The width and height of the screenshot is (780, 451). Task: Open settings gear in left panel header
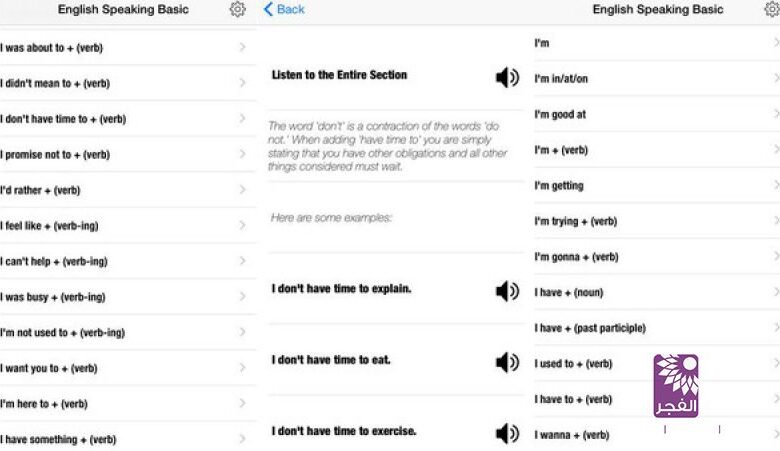237,10
